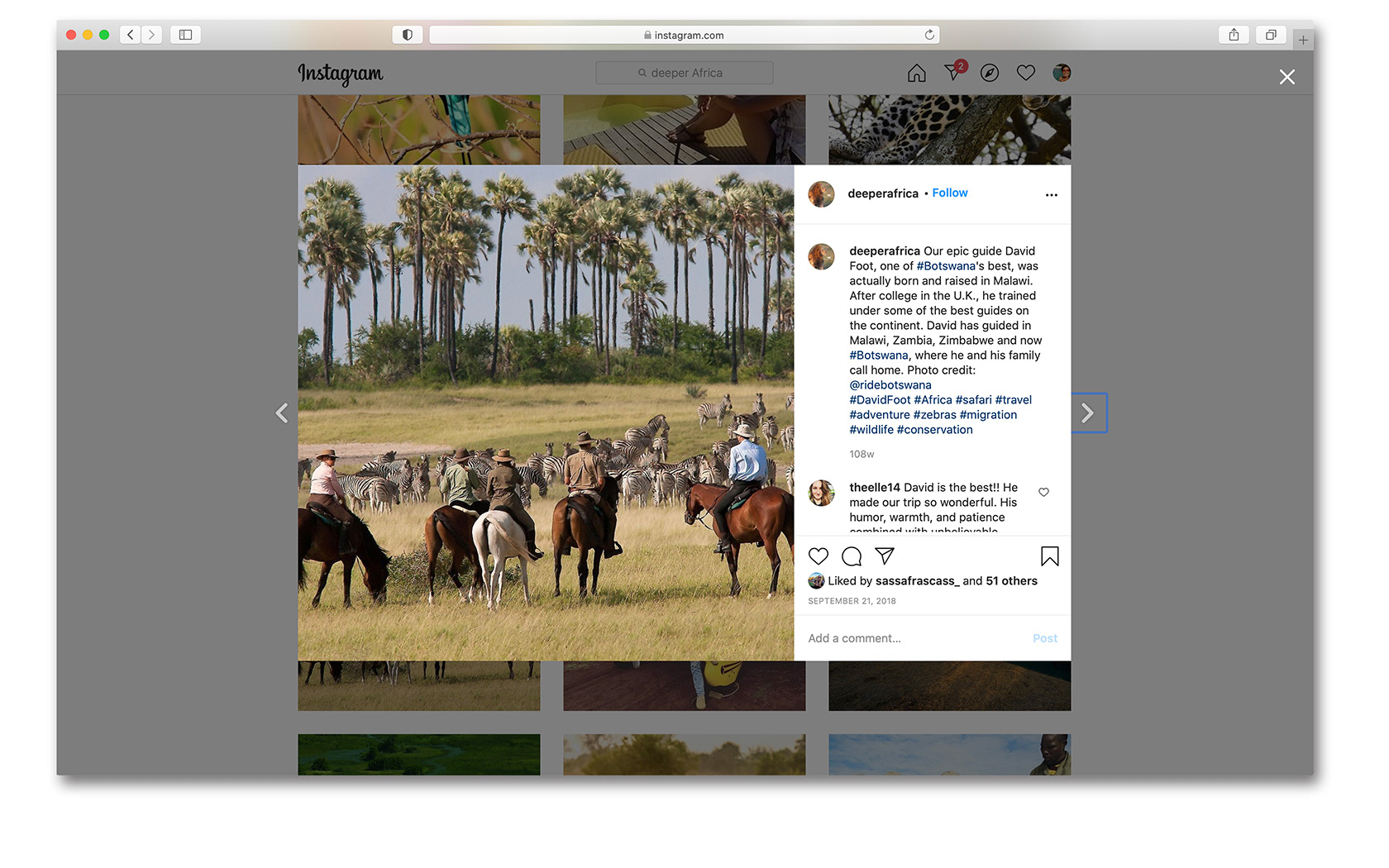Open Safari share icon
This screenshot has width=1389, height=868.
coord(1234,35)
